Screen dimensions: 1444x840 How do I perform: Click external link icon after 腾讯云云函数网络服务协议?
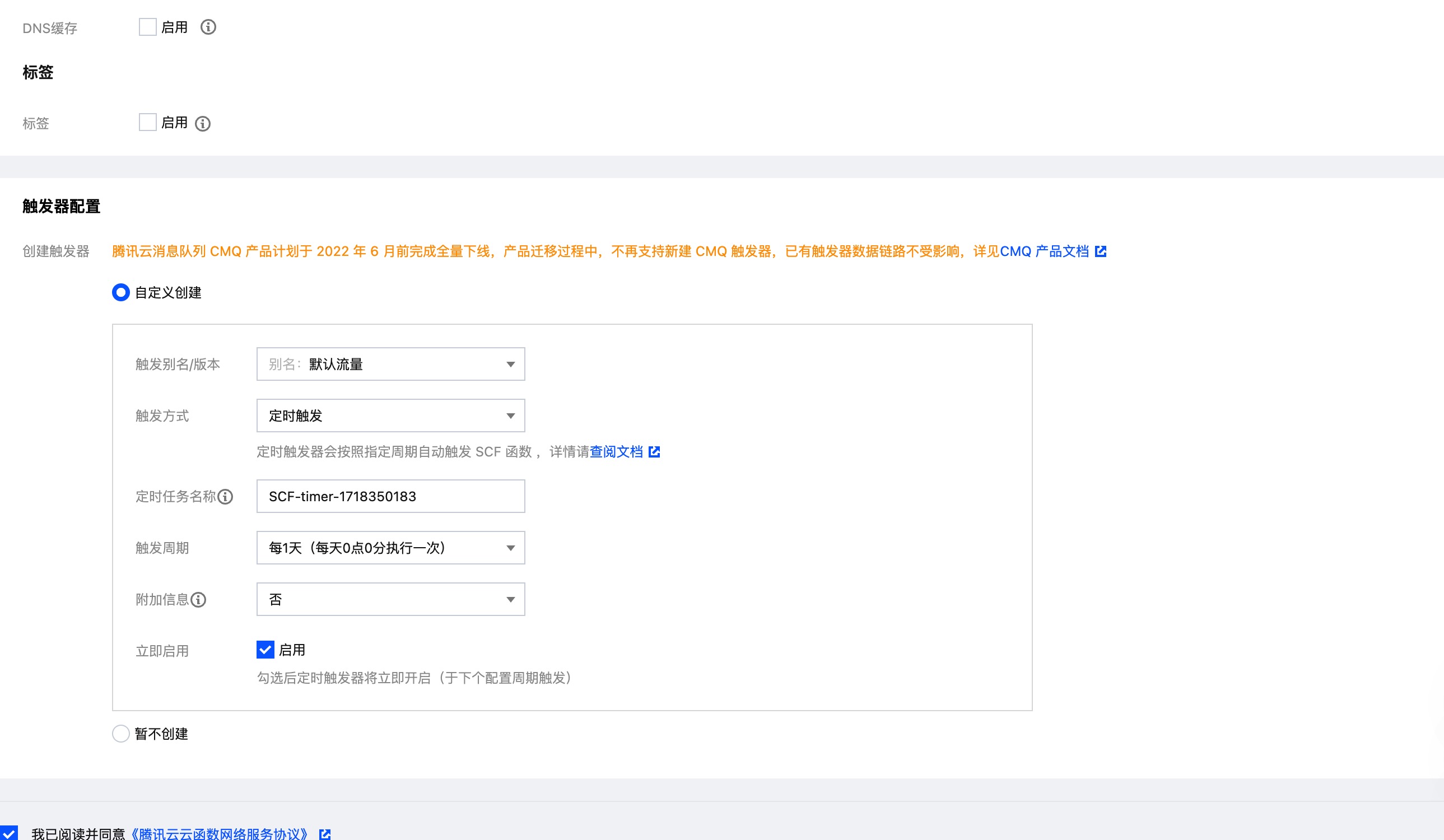325,834
